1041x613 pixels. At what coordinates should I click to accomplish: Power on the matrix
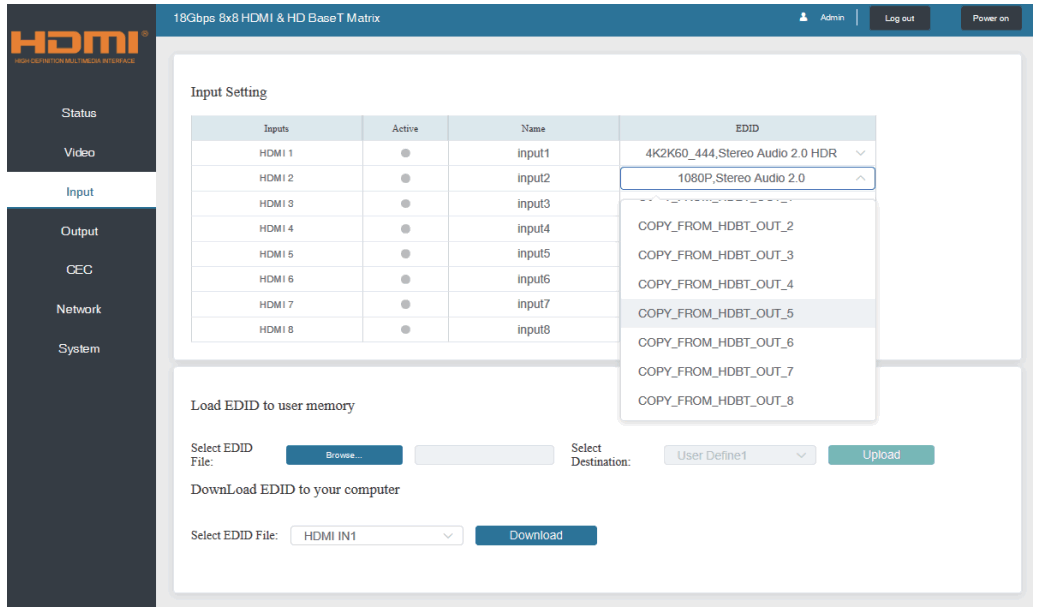pyautogui.click(x=989, y=17)
